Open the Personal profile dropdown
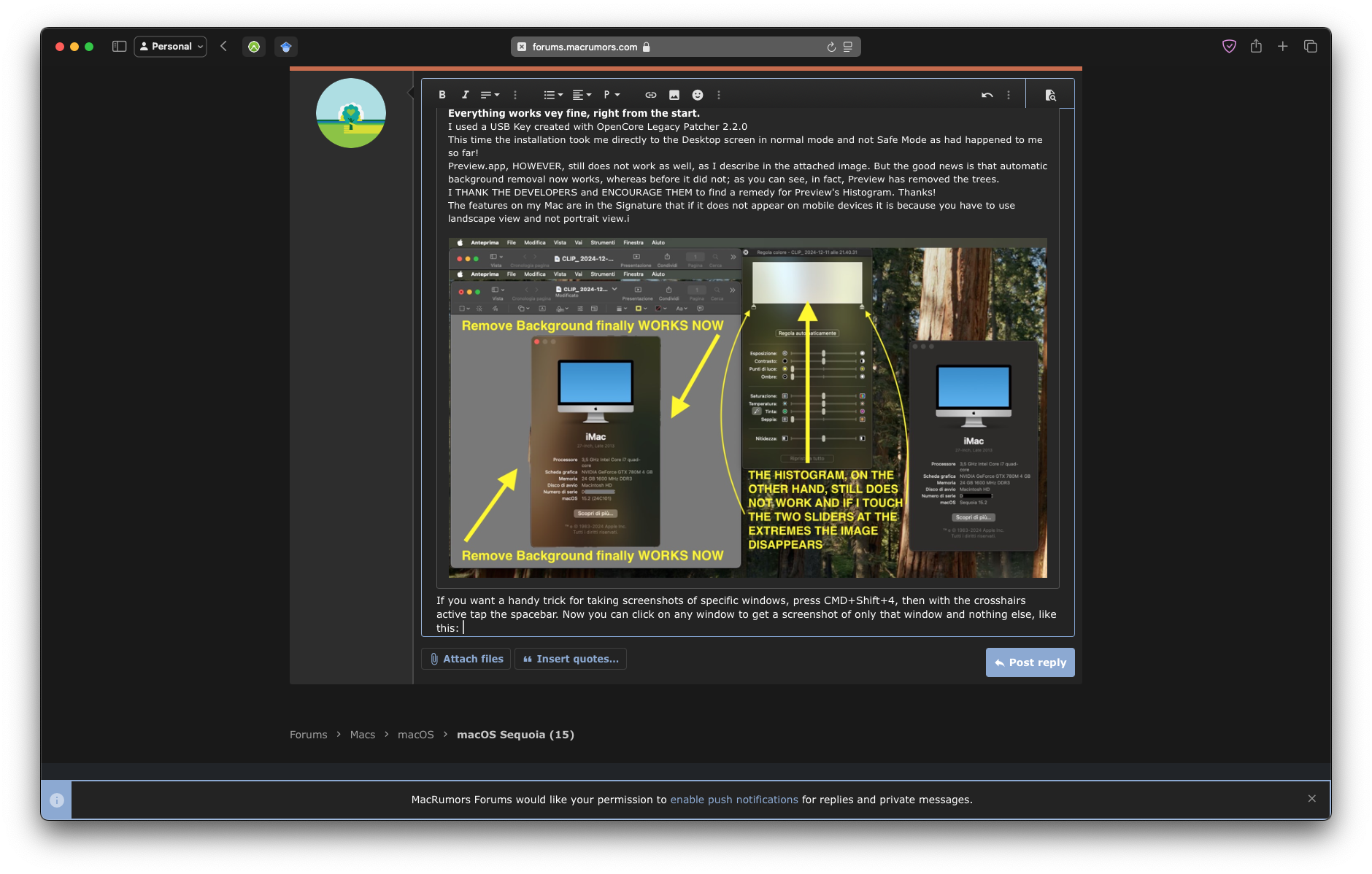Image resolution: width=1372 pixels, height=874 pixels. (x=171, y=47)
